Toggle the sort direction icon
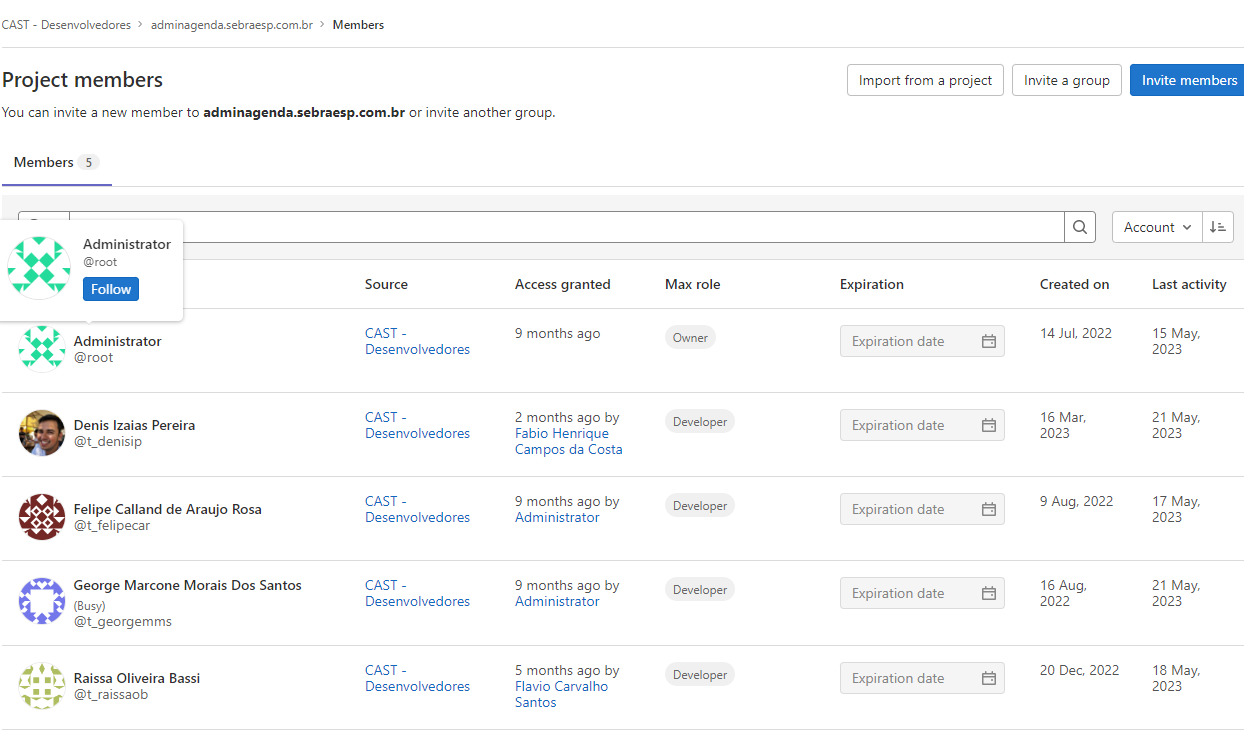 pos(1218,227)
